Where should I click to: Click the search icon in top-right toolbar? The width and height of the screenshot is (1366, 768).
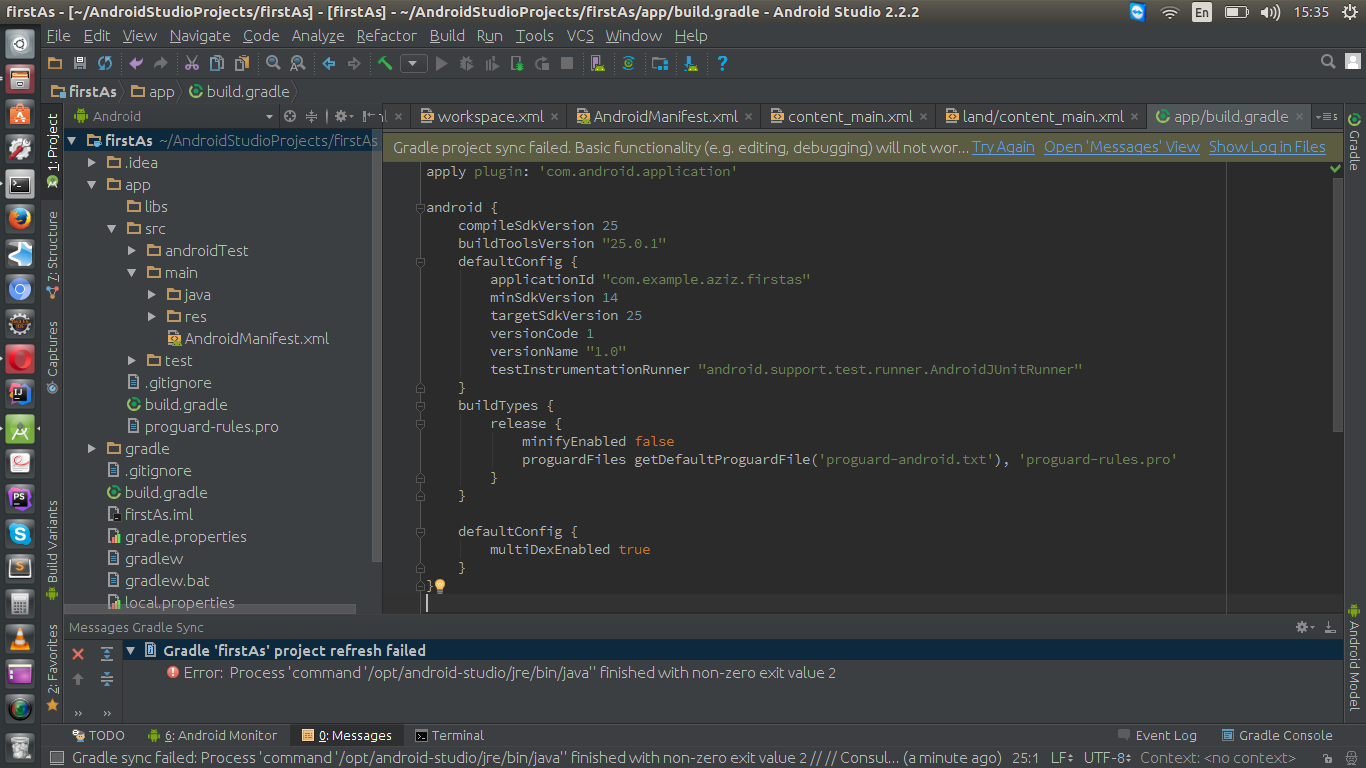[x=1328, y=62]
